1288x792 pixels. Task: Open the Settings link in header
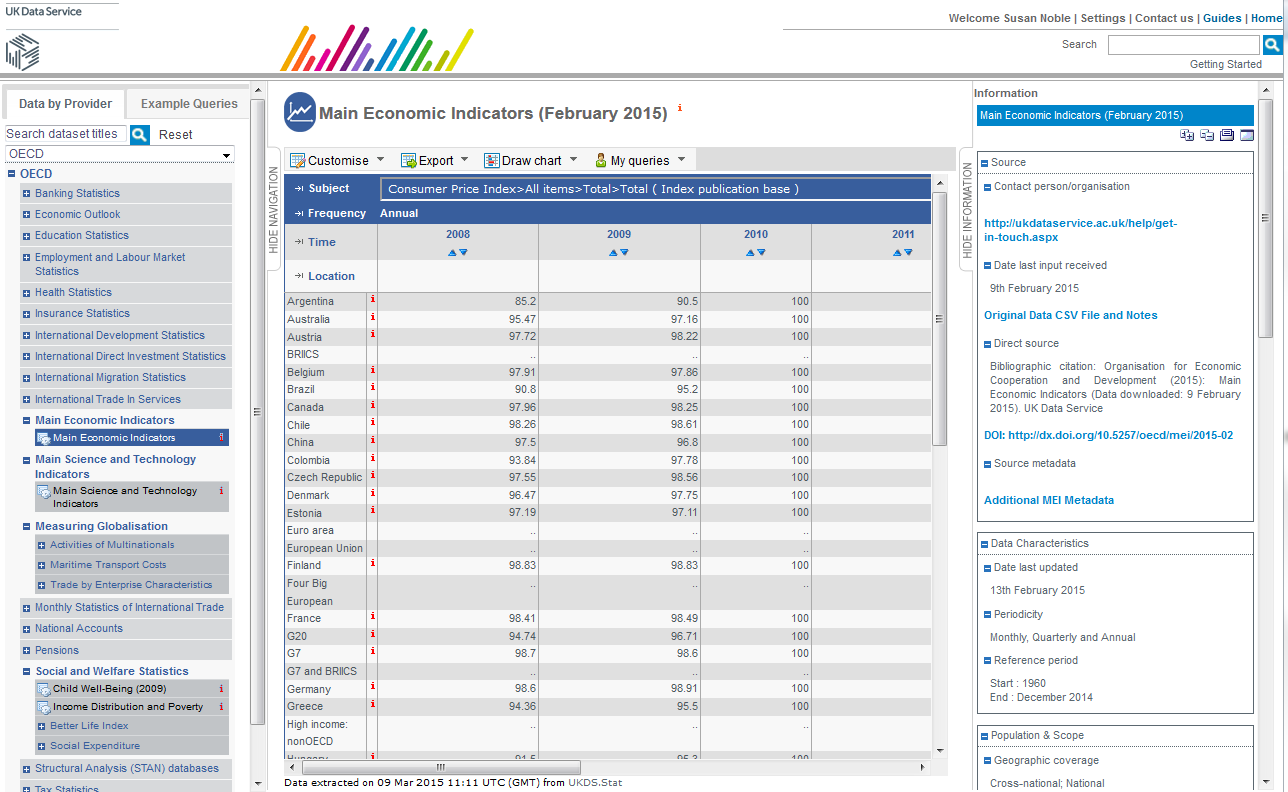coord(1103,18)
